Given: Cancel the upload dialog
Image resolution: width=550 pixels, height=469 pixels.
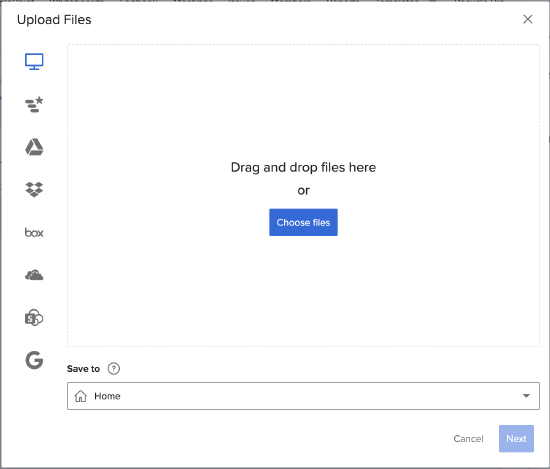Looking at the screenshot, I should (468, 439).
